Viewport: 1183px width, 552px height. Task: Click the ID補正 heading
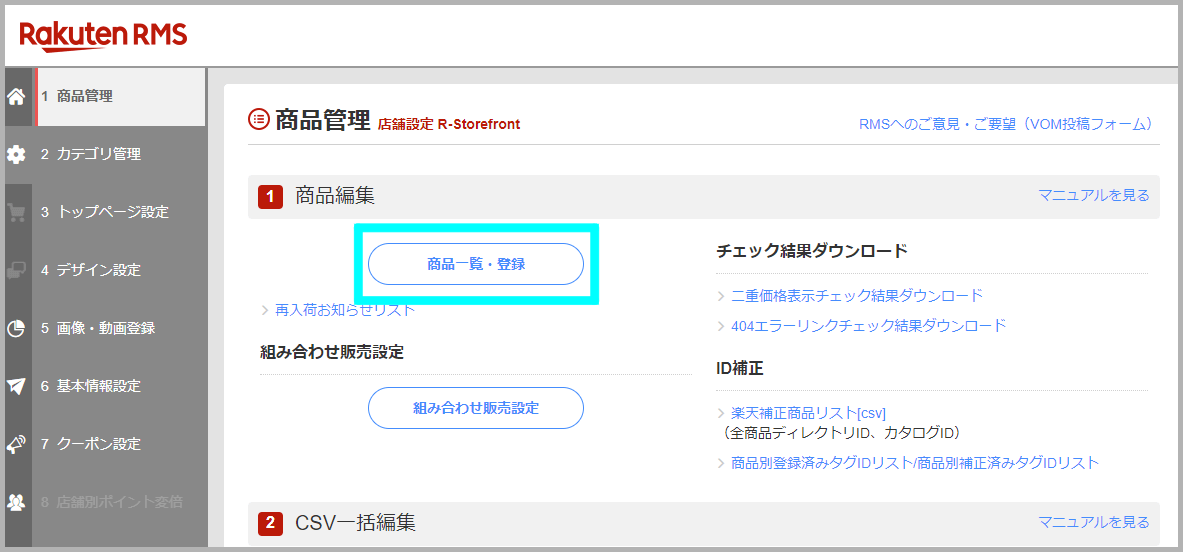click(x=740, y=369)
